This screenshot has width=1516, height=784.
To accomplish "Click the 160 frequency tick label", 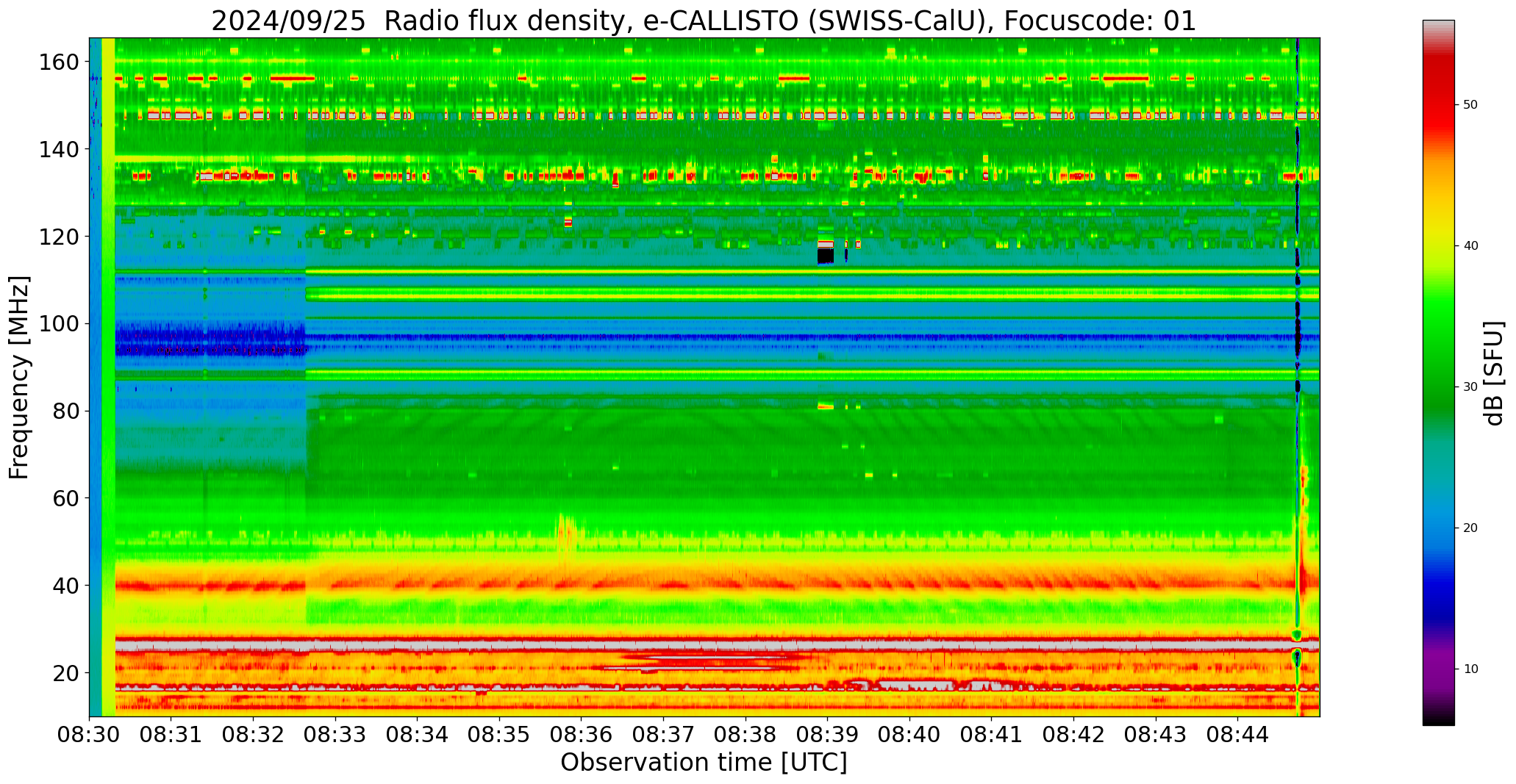I will click(59, 62).
